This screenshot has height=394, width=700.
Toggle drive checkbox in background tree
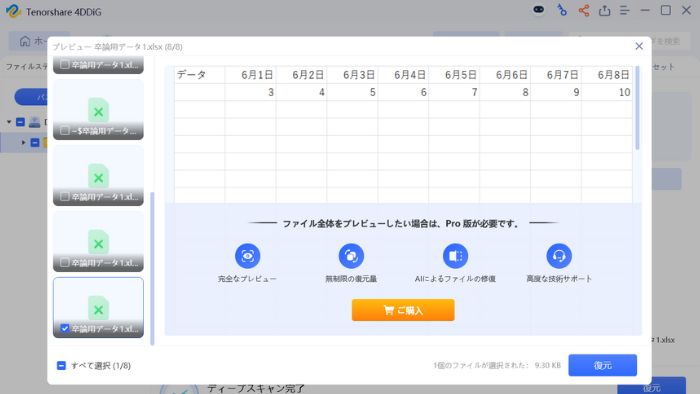(21, 122)
